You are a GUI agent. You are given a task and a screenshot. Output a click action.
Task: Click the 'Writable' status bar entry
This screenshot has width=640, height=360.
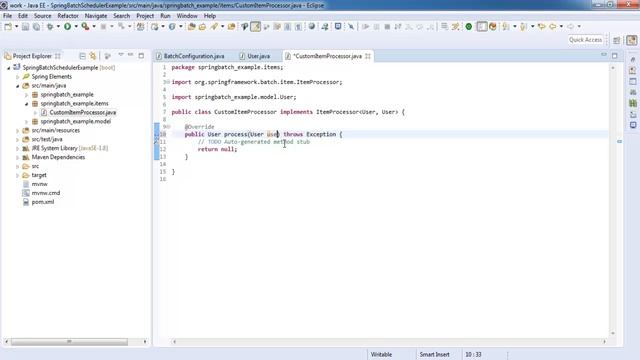coord(381,354)
